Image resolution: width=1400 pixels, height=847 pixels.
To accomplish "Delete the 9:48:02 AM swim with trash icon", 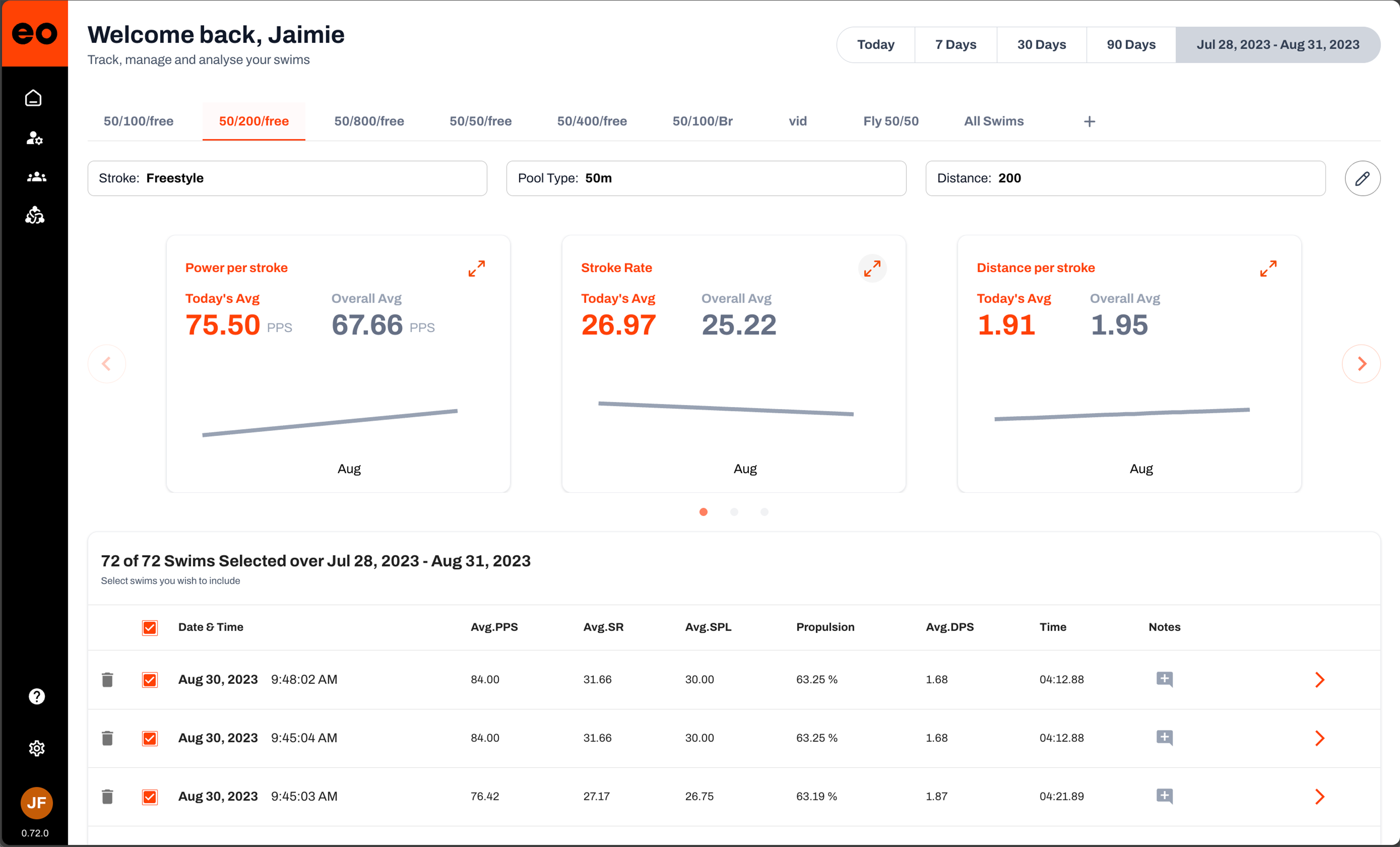I will [107, 679].
